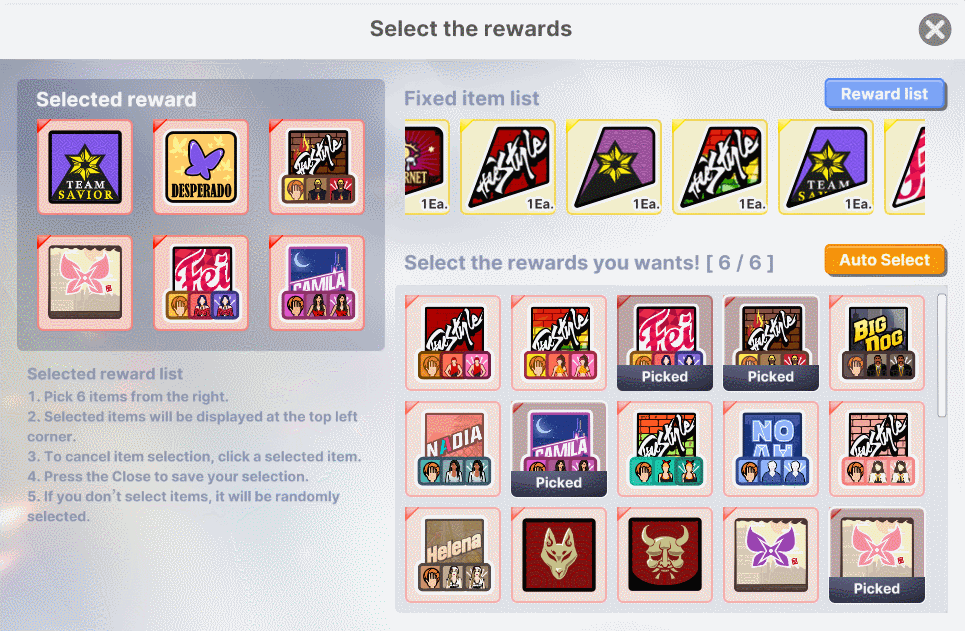
Task: Select the fox mask reward item
Action: click(x=559, y=555)
